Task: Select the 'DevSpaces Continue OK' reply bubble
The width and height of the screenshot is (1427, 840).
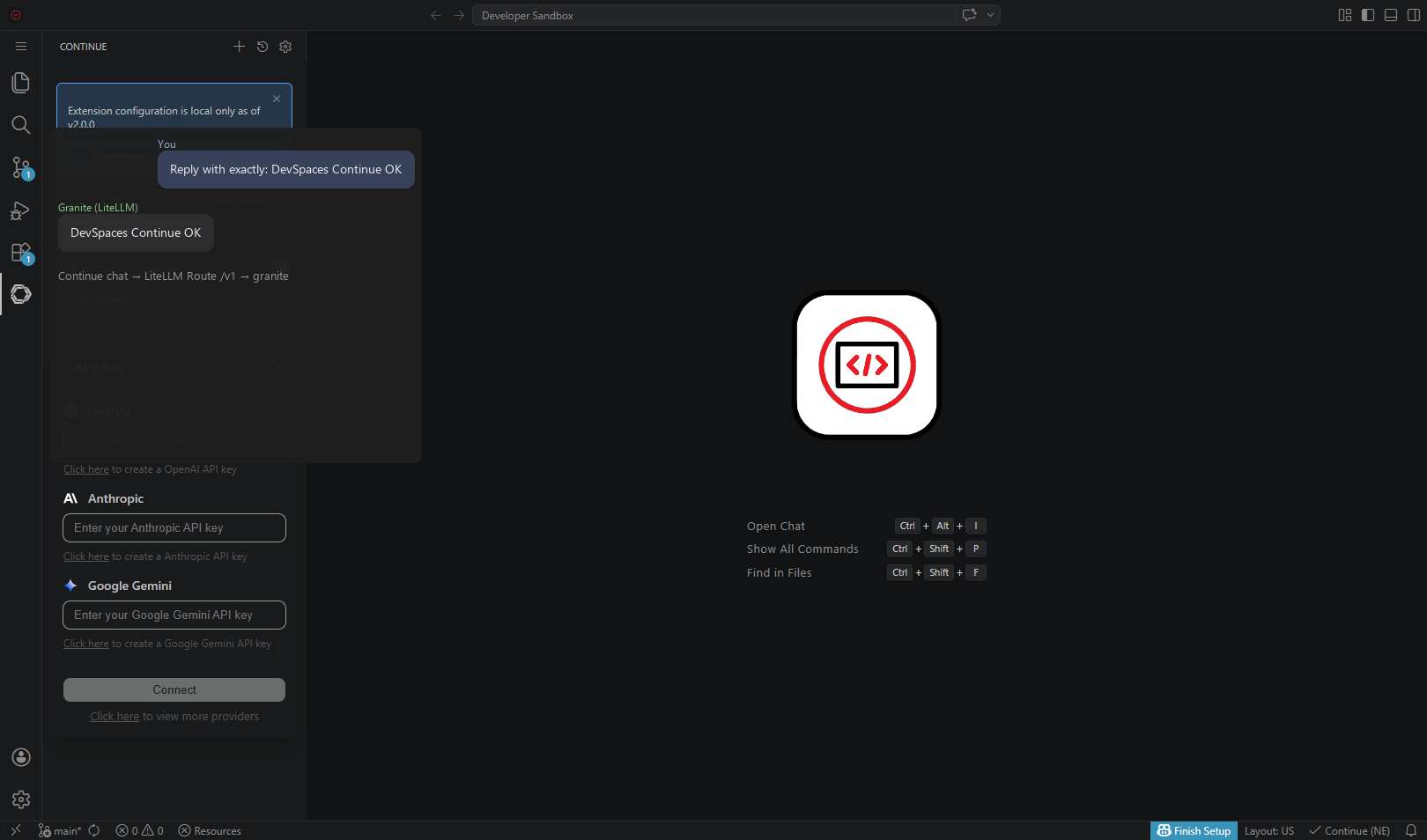Action: pos(136,232)
